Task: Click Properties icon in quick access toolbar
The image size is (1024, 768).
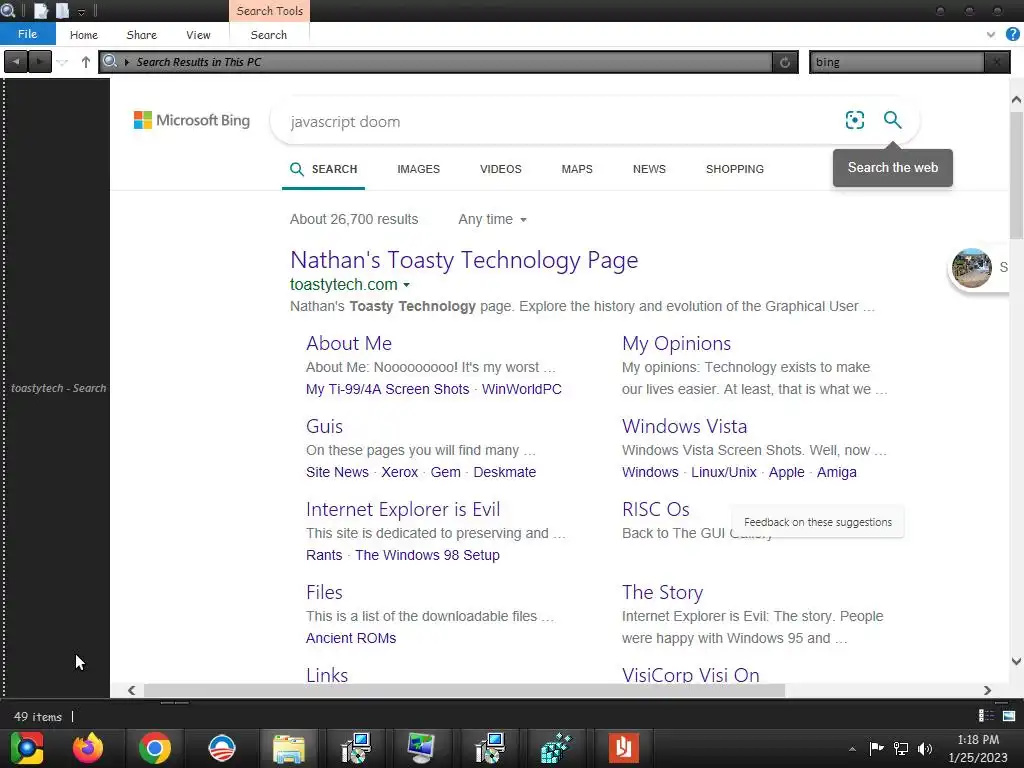Action: [x=40, y=10]
